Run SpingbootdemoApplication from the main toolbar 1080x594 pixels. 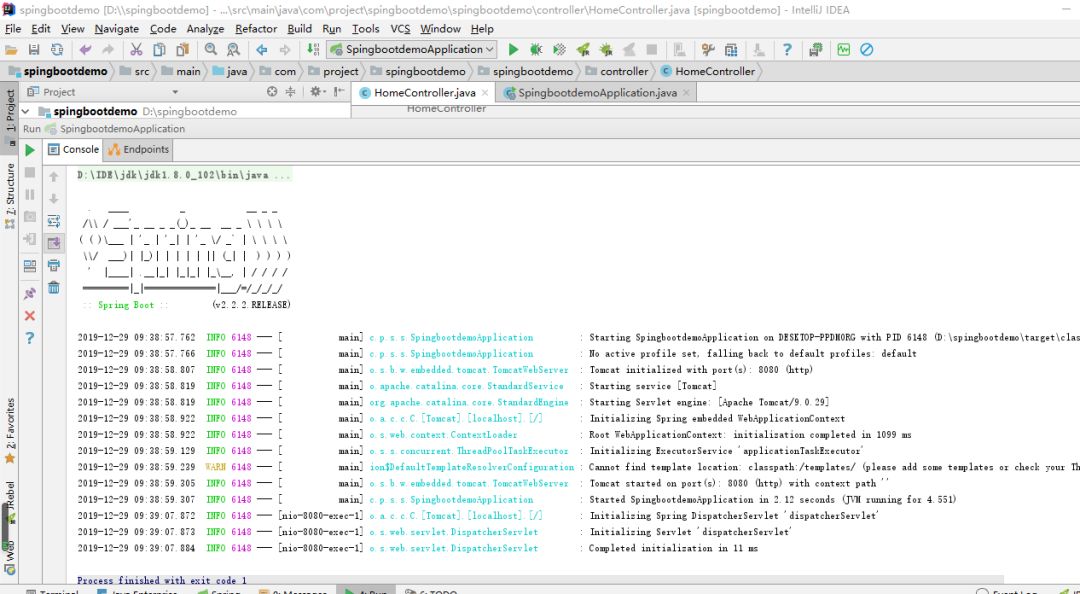click(x=513, y=50)
